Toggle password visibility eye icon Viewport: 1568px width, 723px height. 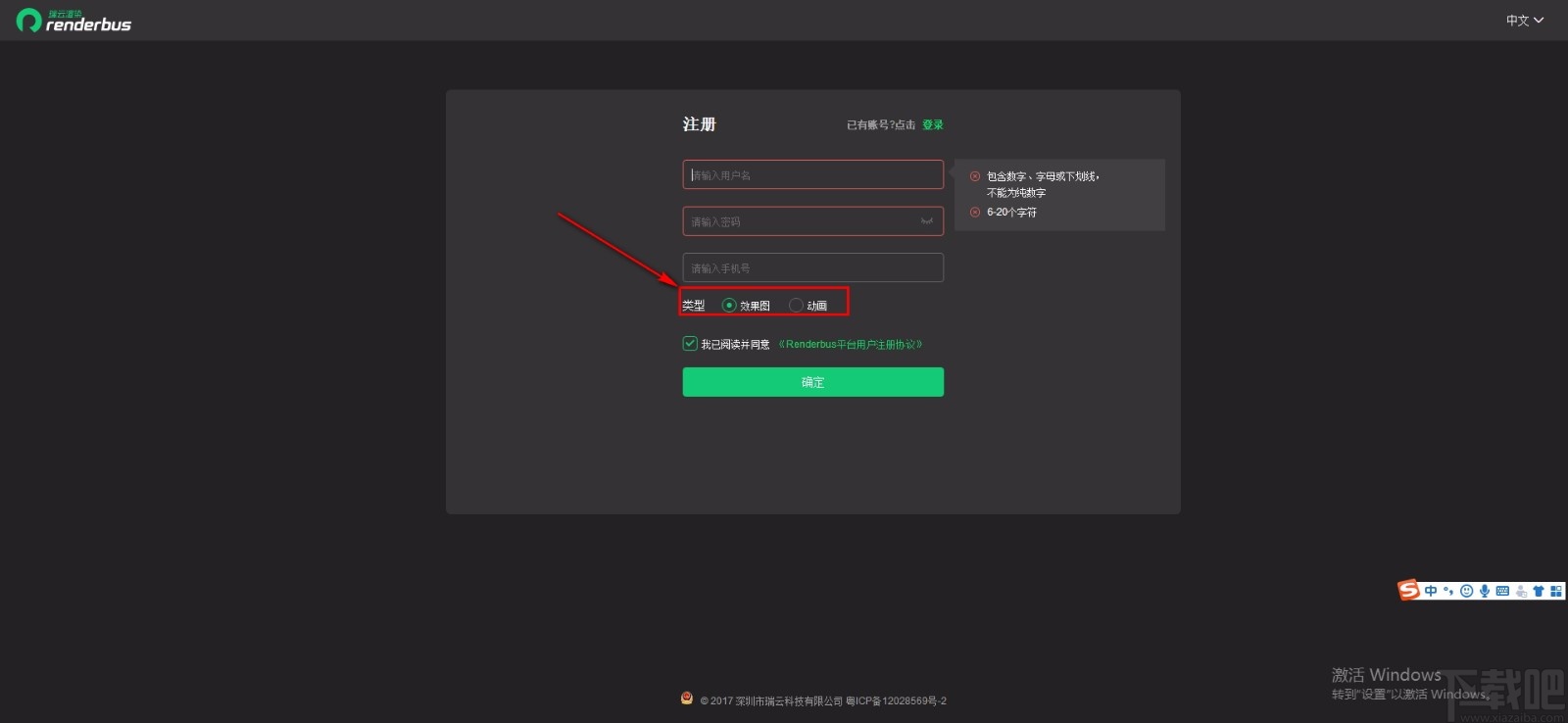pyautogui.click(x=926, y=221)
